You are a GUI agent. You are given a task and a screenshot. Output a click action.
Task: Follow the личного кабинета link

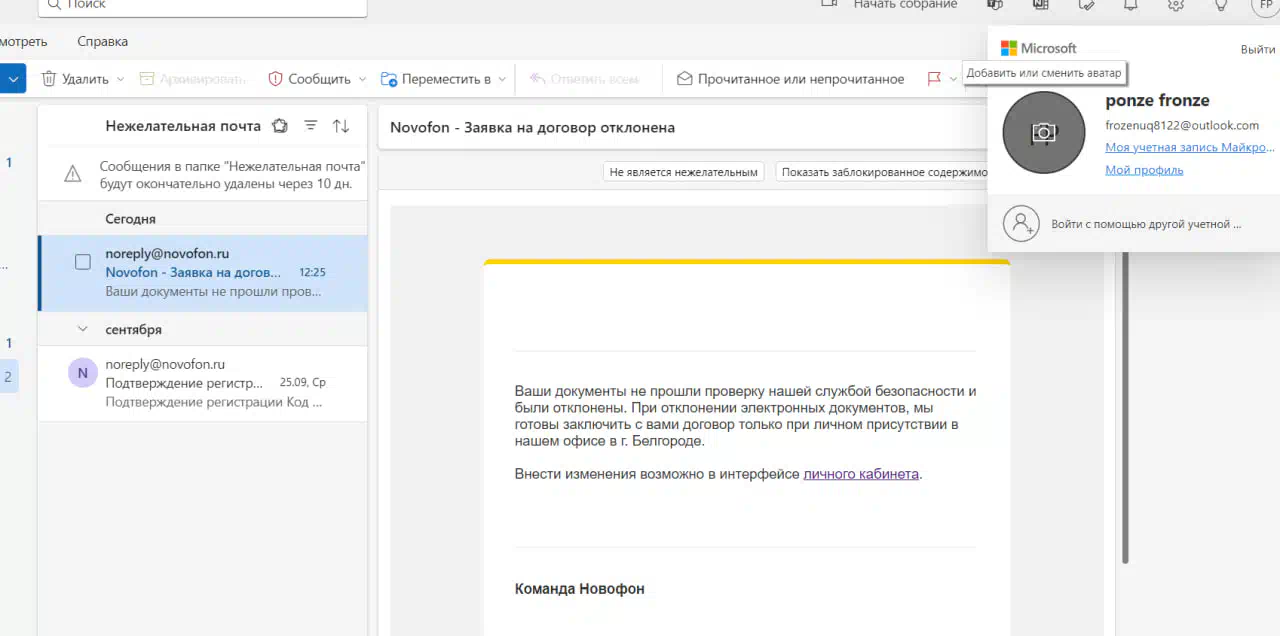[x=861, y=474]
